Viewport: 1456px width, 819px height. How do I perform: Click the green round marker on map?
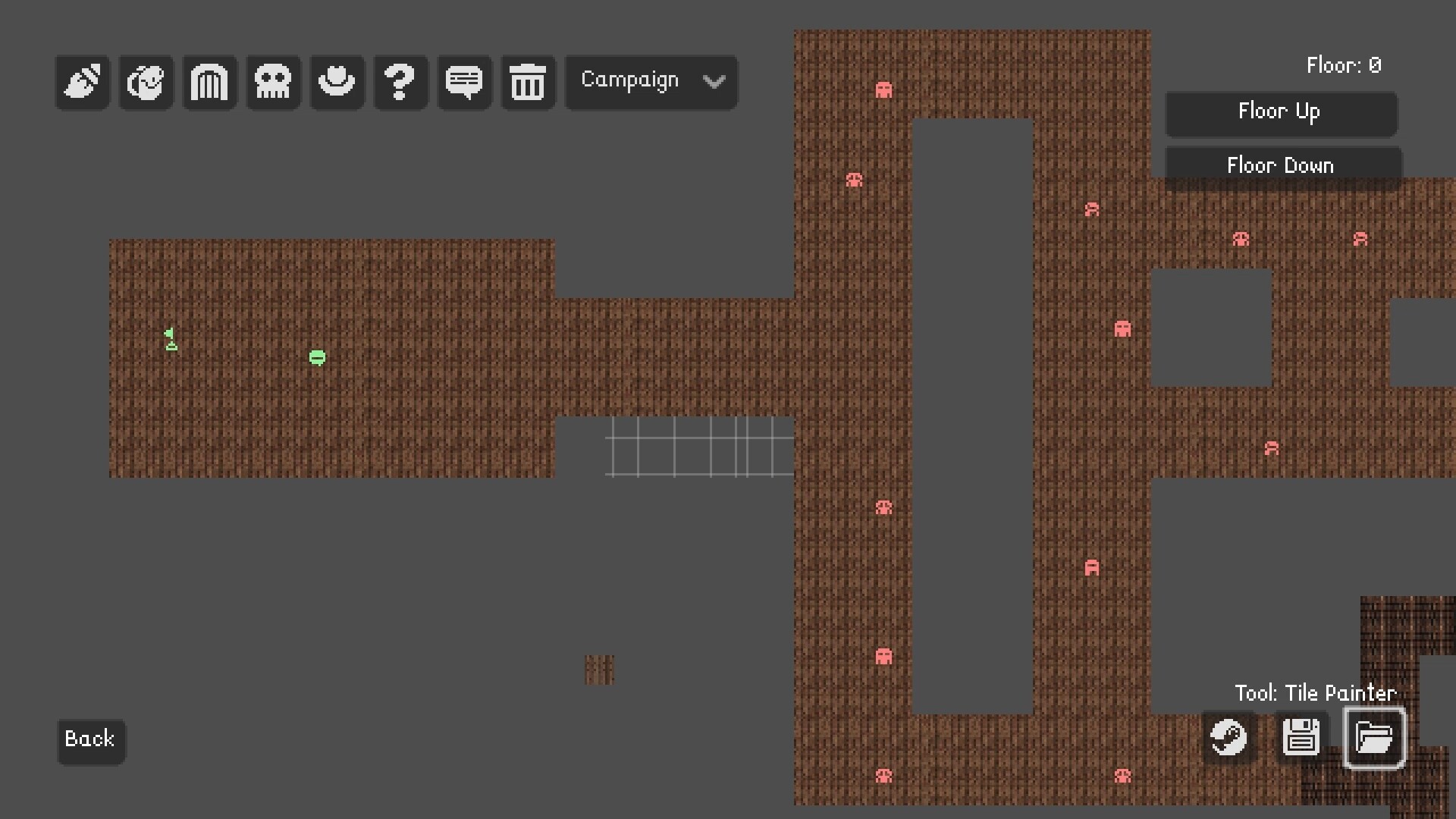coord(318,357)
